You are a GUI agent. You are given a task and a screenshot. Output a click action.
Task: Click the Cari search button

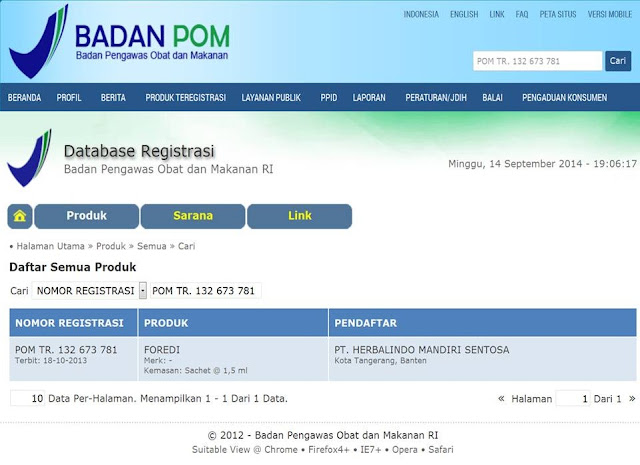tap(618, 61)
